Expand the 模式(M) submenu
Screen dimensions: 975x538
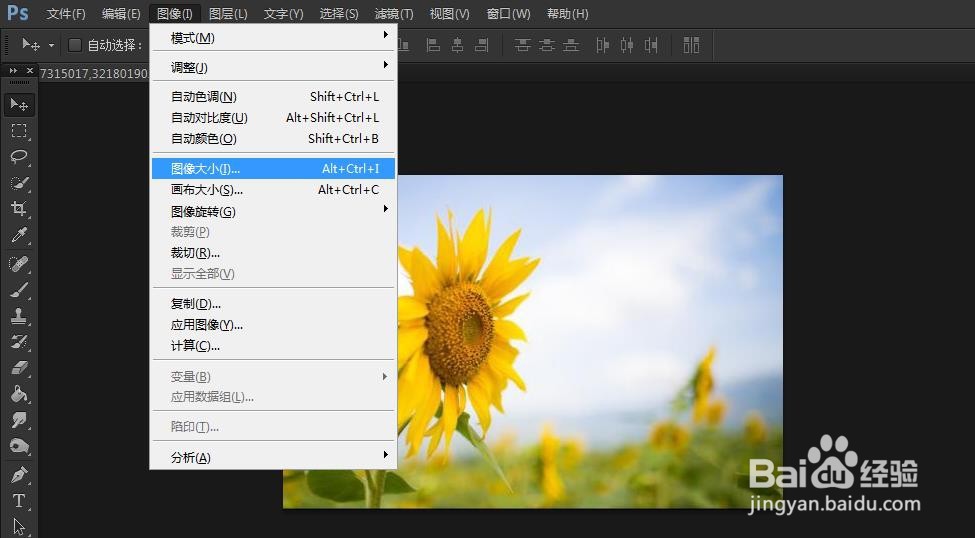[274, 38]
